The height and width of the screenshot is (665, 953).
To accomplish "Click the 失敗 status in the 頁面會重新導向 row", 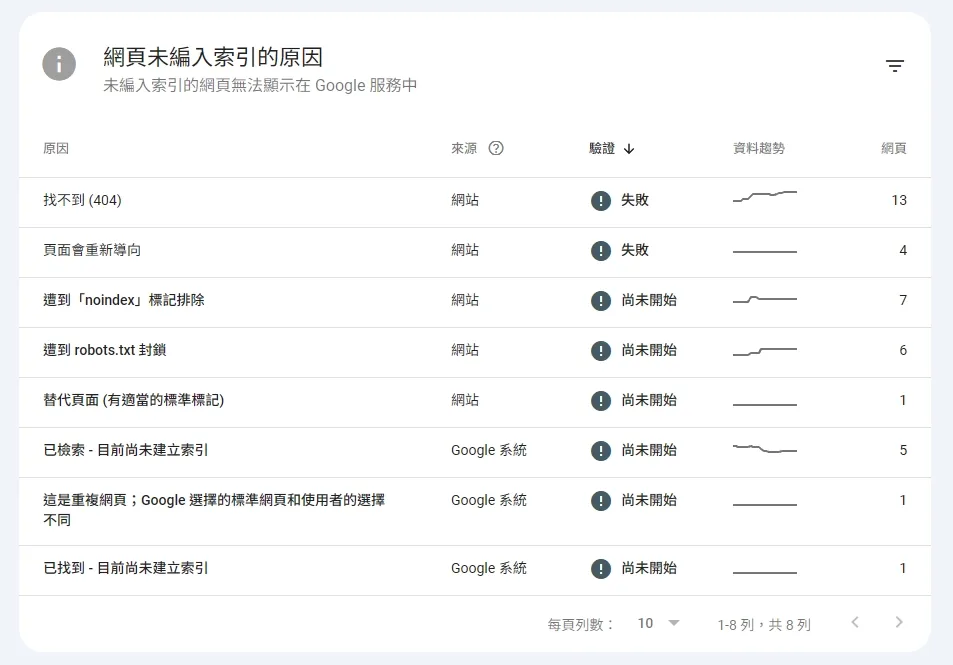I will 635,250.
